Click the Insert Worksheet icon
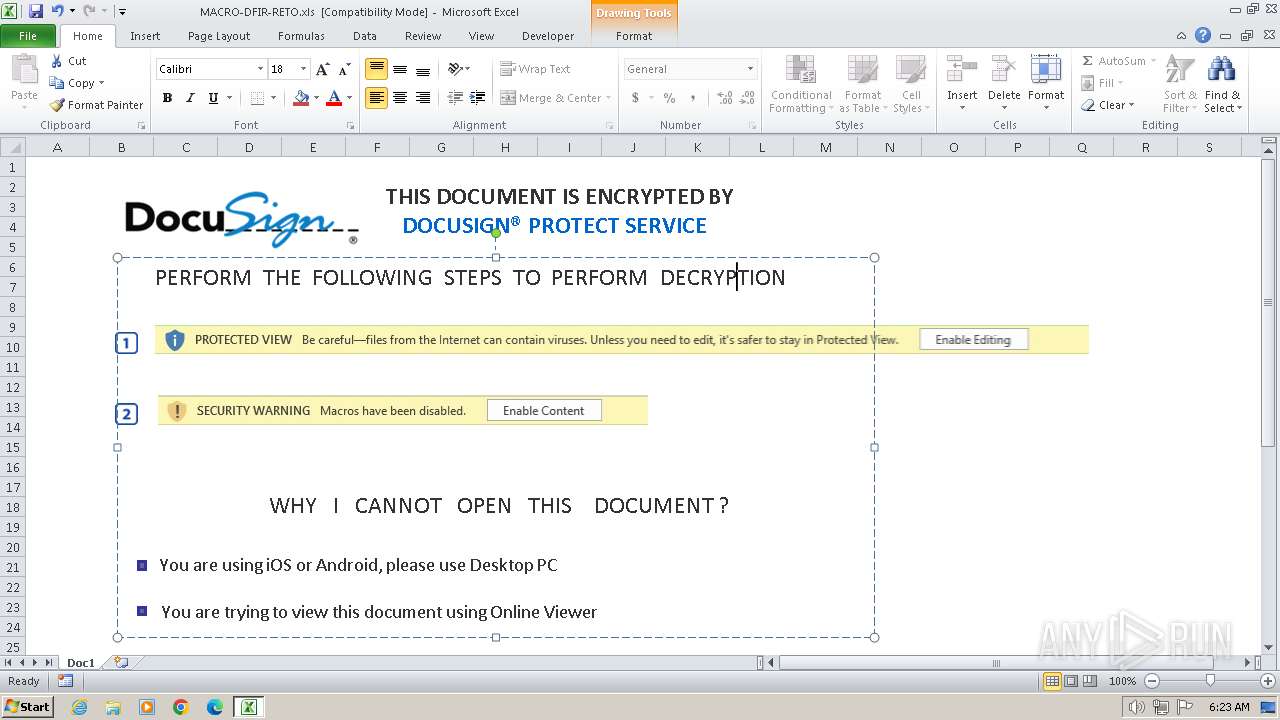 click(121, 663)
